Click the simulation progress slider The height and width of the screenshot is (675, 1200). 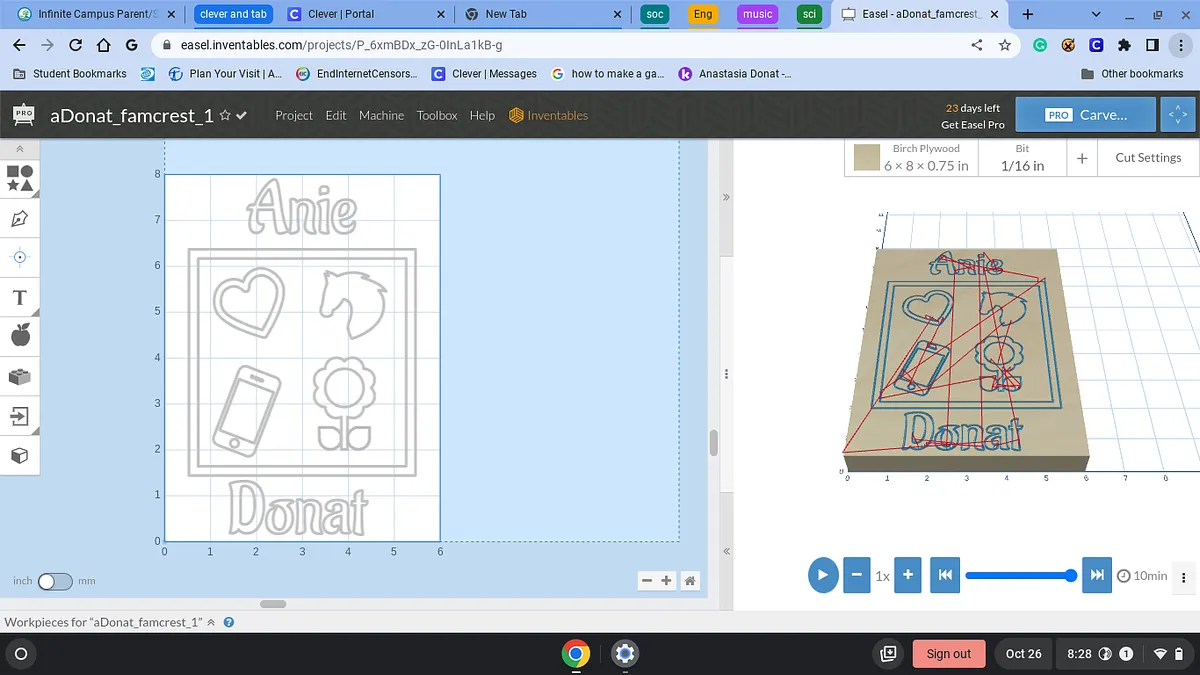tap(1018, 575)
